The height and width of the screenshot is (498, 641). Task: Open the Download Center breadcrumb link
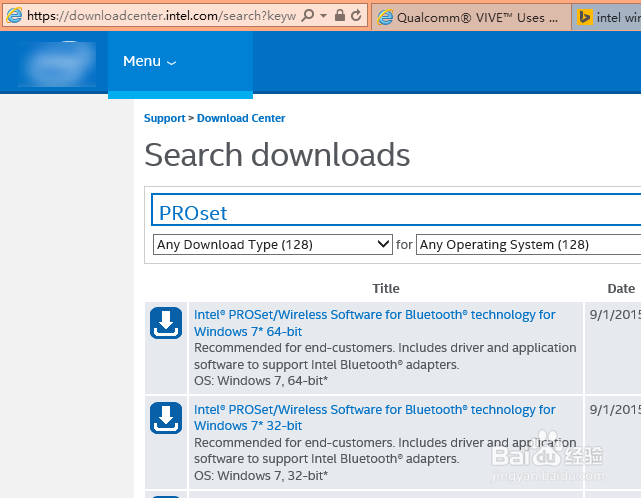(241, 118)
